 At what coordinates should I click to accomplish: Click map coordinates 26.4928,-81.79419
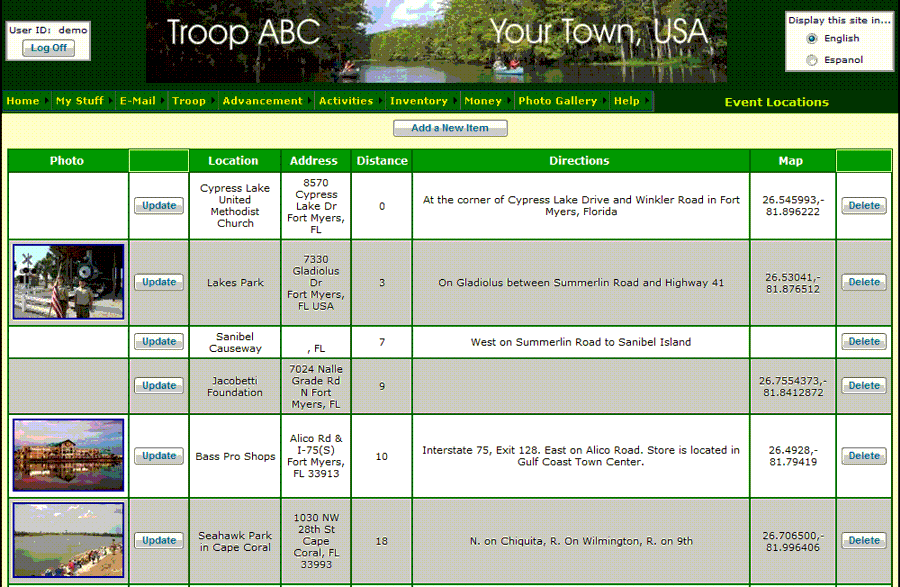pyautogui.click(x=793, y=456)
